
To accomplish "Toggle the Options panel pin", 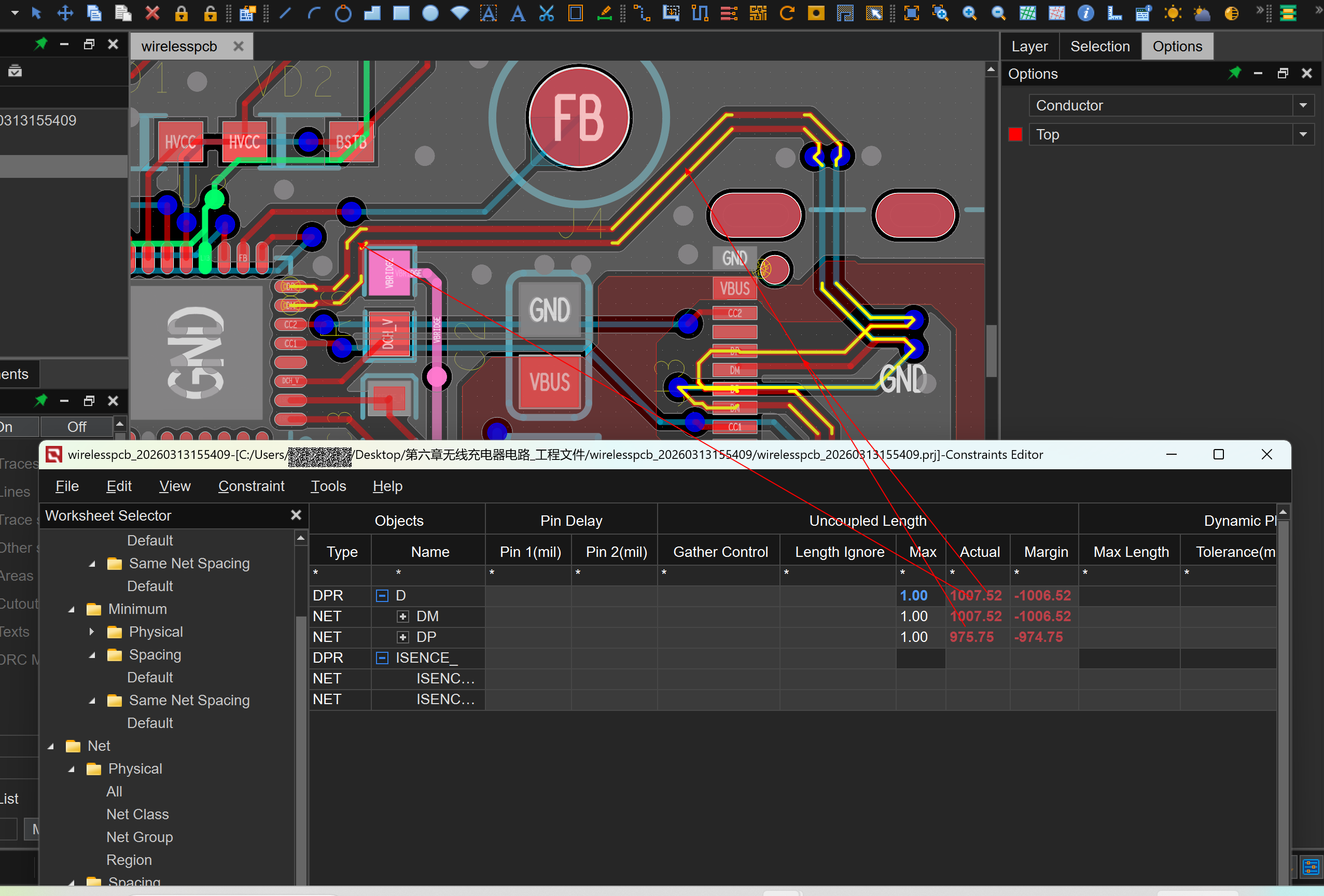I will [x=1234, y=74].
